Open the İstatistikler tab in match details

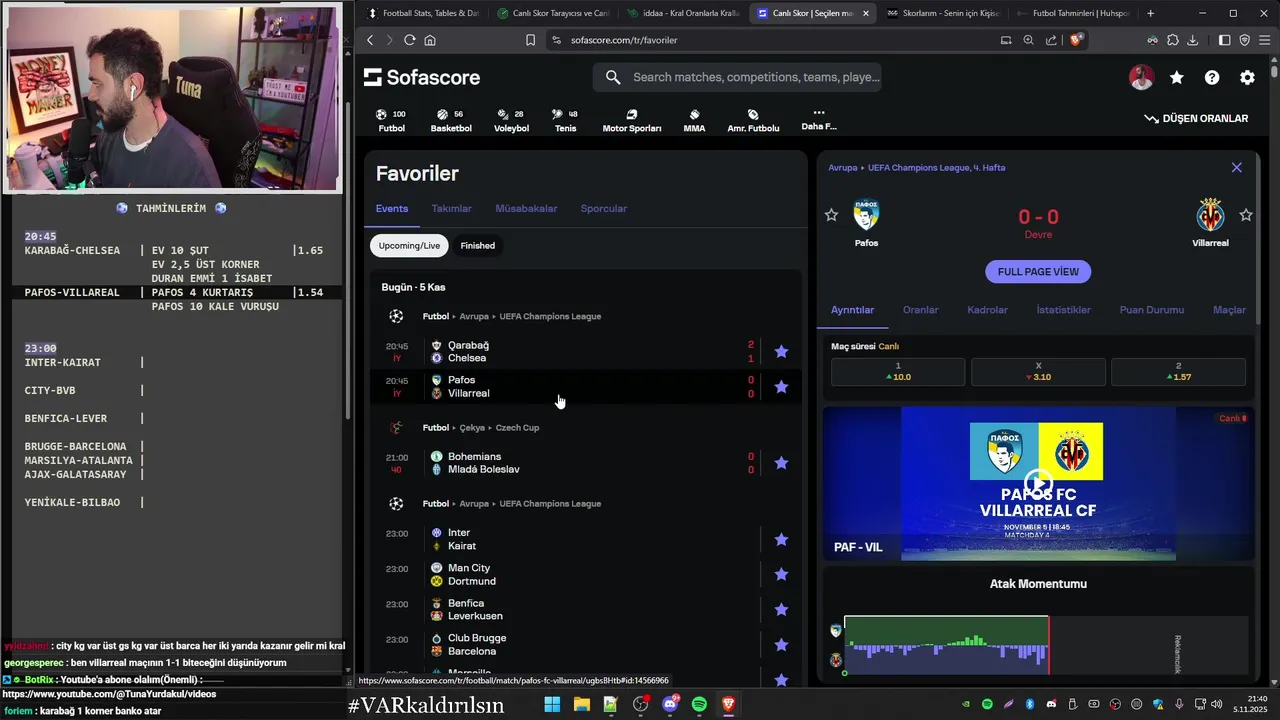[1063, 310]
